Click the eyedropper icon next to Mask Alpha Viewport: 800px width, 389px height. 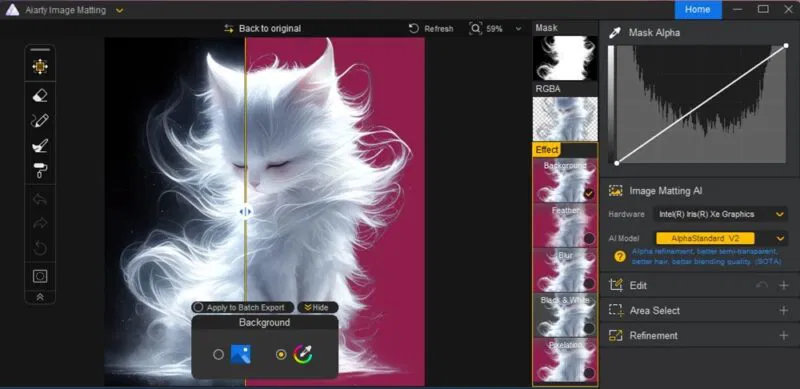[x=616, y=33]
